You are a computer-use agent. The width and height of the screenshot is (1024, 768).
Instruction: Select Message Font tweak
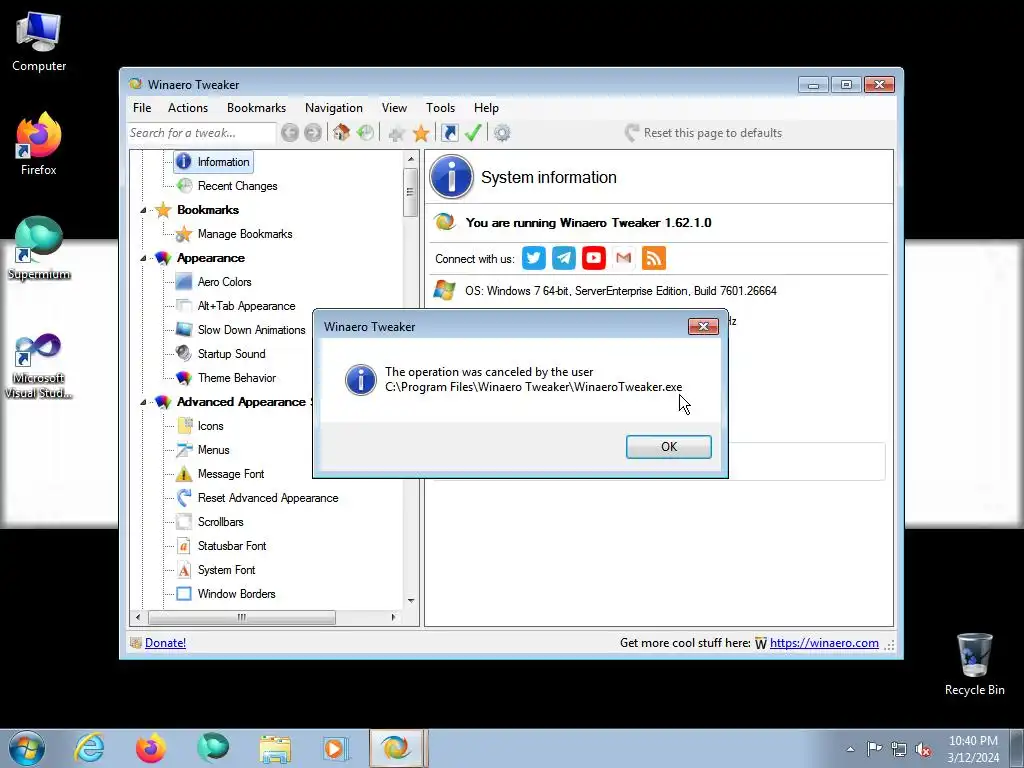point(231,474)
